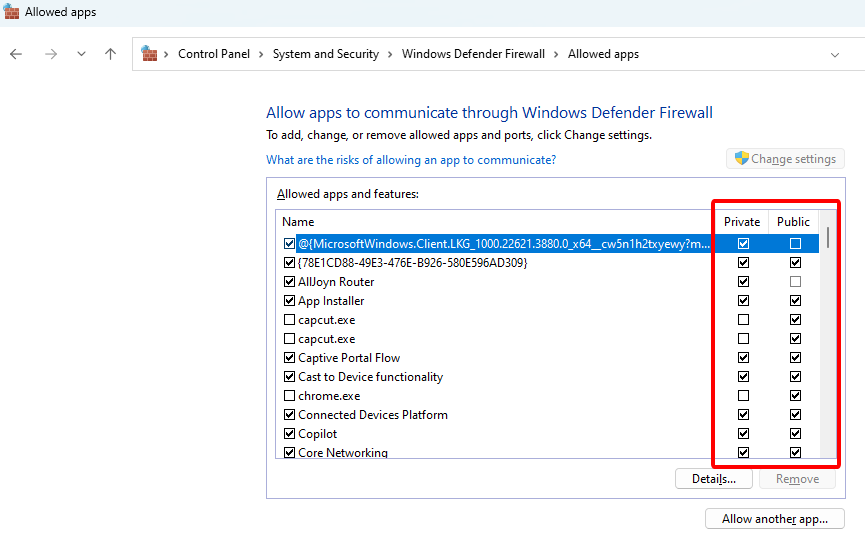Viewport: 865px width, 548px height.
Task: Uncheck Cast to Device functionality name checkbox
Action: coord(289,376)
